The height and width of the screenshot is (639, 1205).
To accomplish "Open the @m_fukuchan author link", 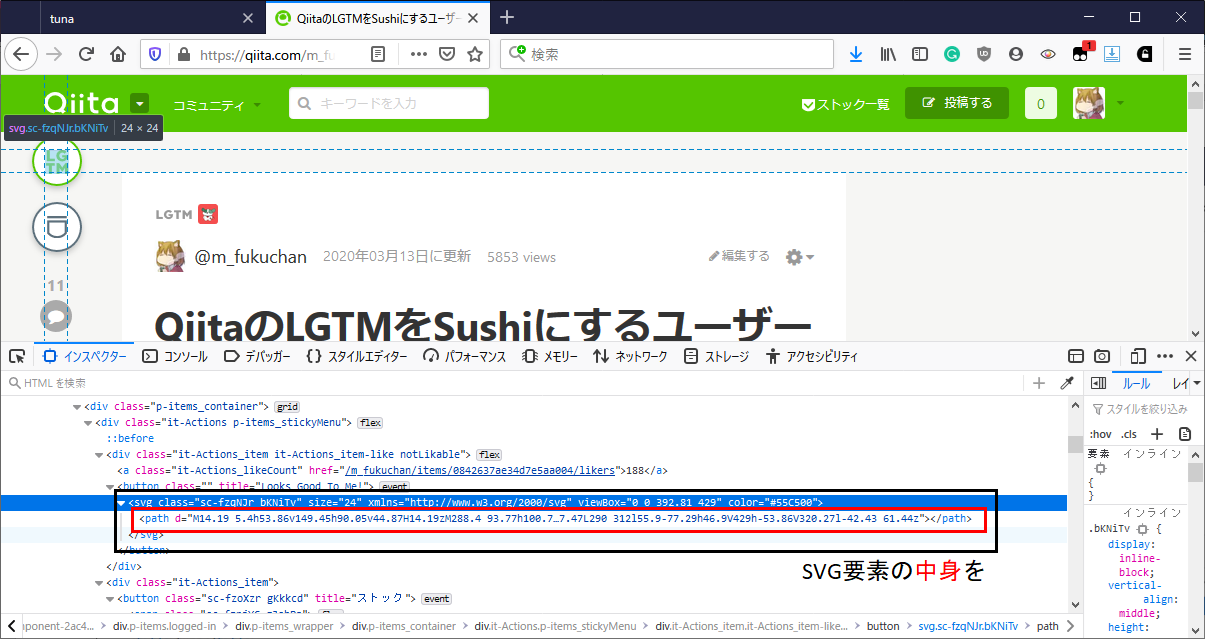I will tap(251, 257).
